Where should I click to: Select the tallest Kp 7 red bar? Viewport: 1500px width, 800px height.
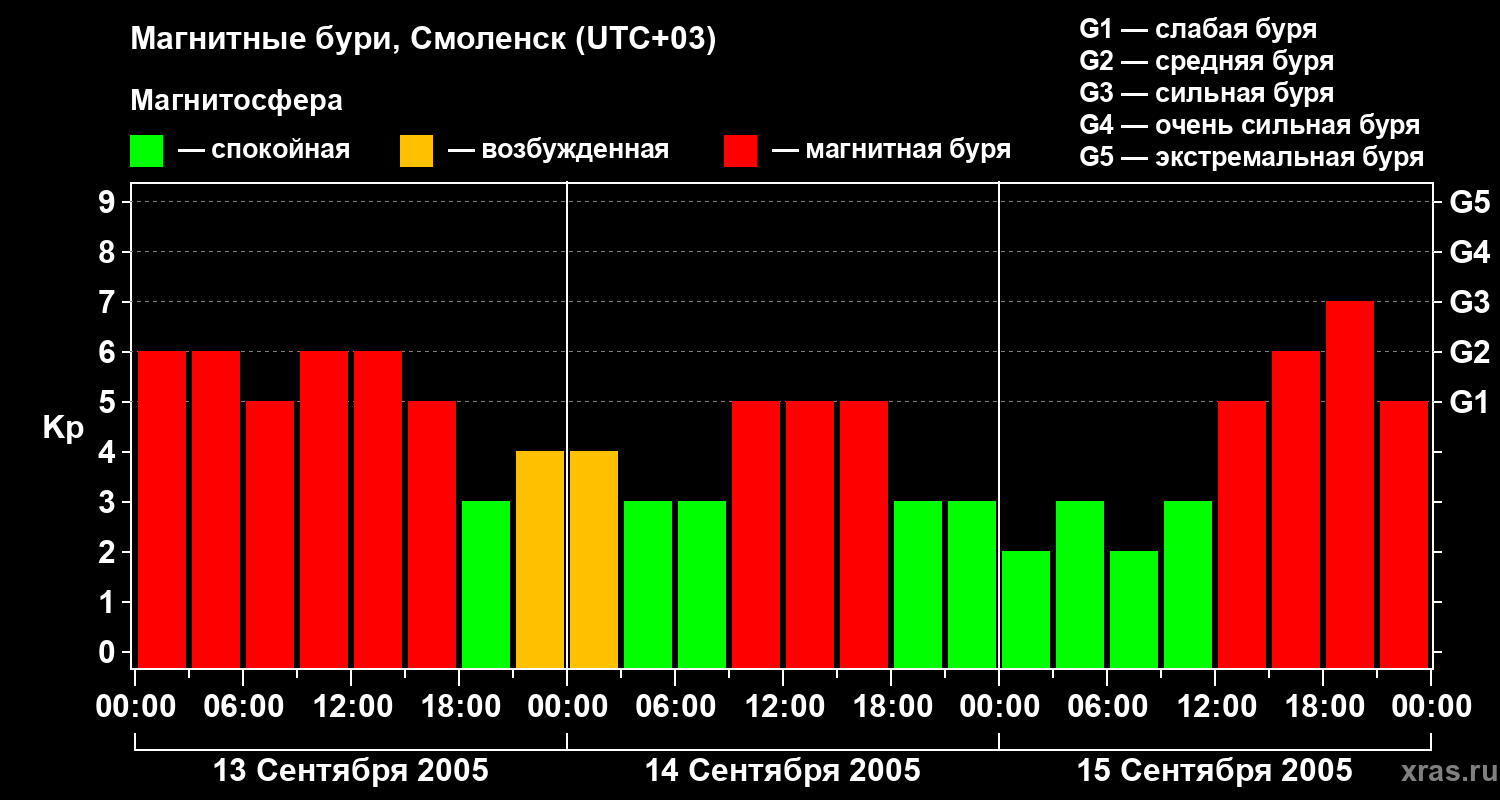pyautogui.click(x=1350, y=484)
